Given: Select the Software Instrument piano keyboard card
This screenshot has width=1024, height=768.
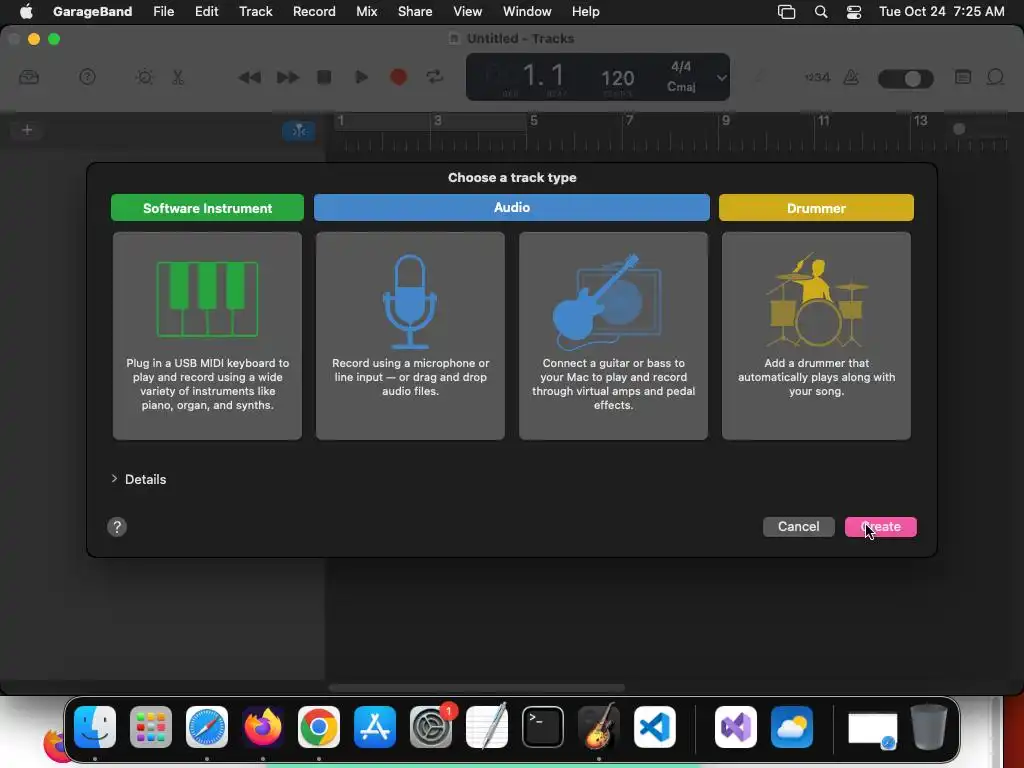Looking at the screenshot, I should (207, 336).
